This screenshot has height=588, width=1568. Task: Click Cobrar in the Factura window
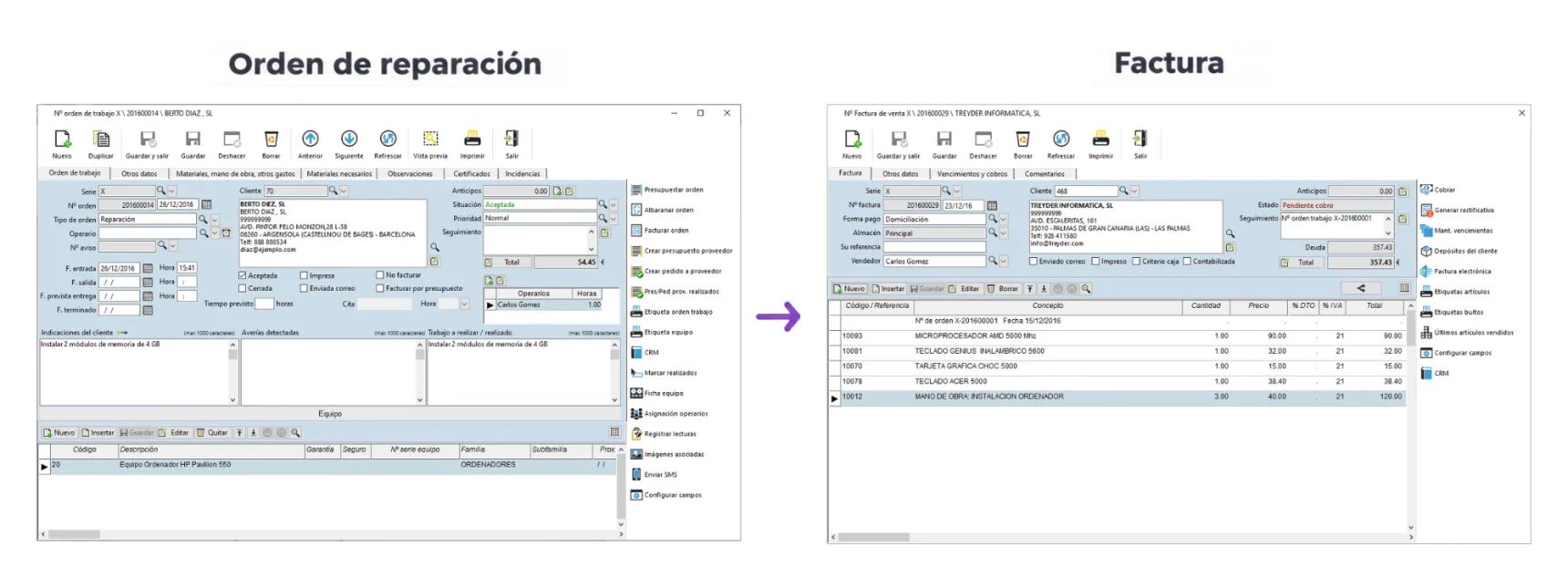point(1438,190)
